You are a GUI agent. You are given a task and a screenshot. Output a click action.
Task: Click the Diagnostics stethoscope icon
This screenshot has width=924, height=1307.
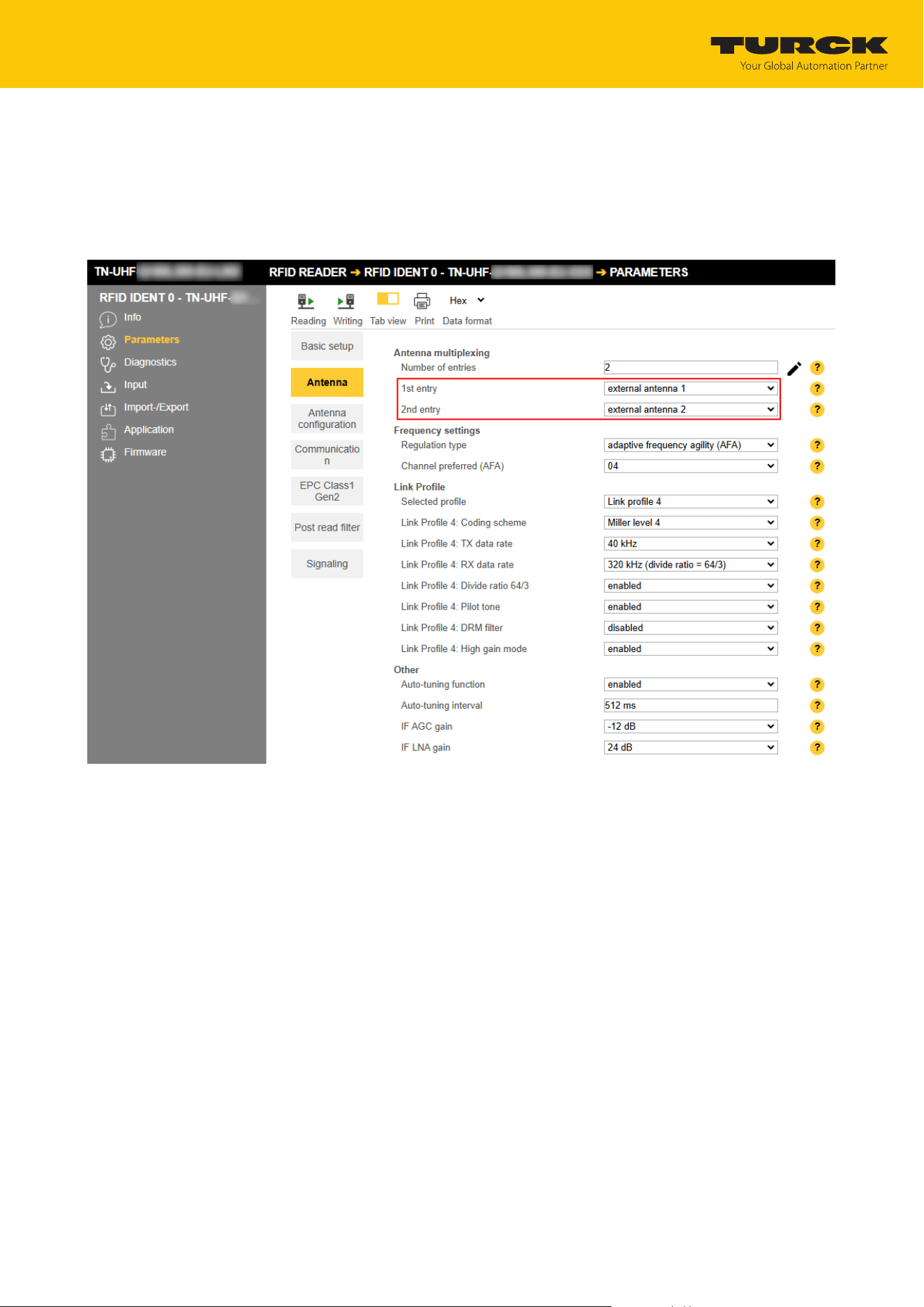click(107, 364)
